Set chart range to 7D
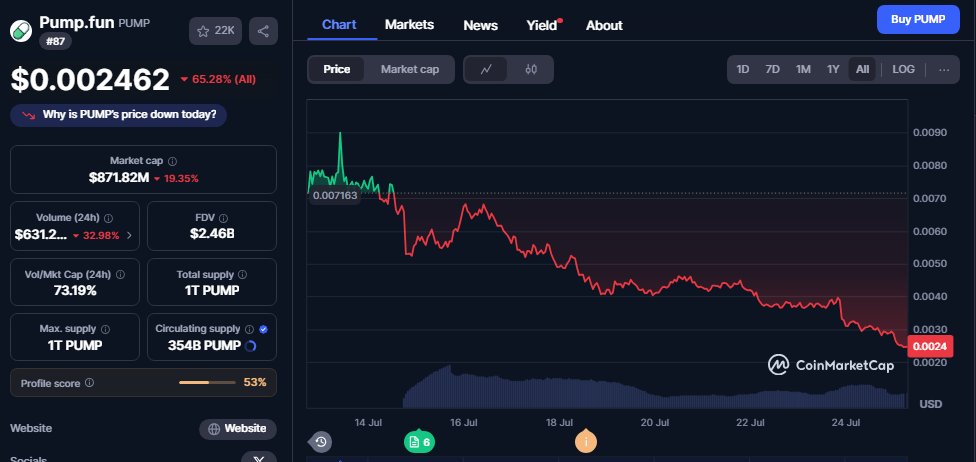 coord(772,69)
